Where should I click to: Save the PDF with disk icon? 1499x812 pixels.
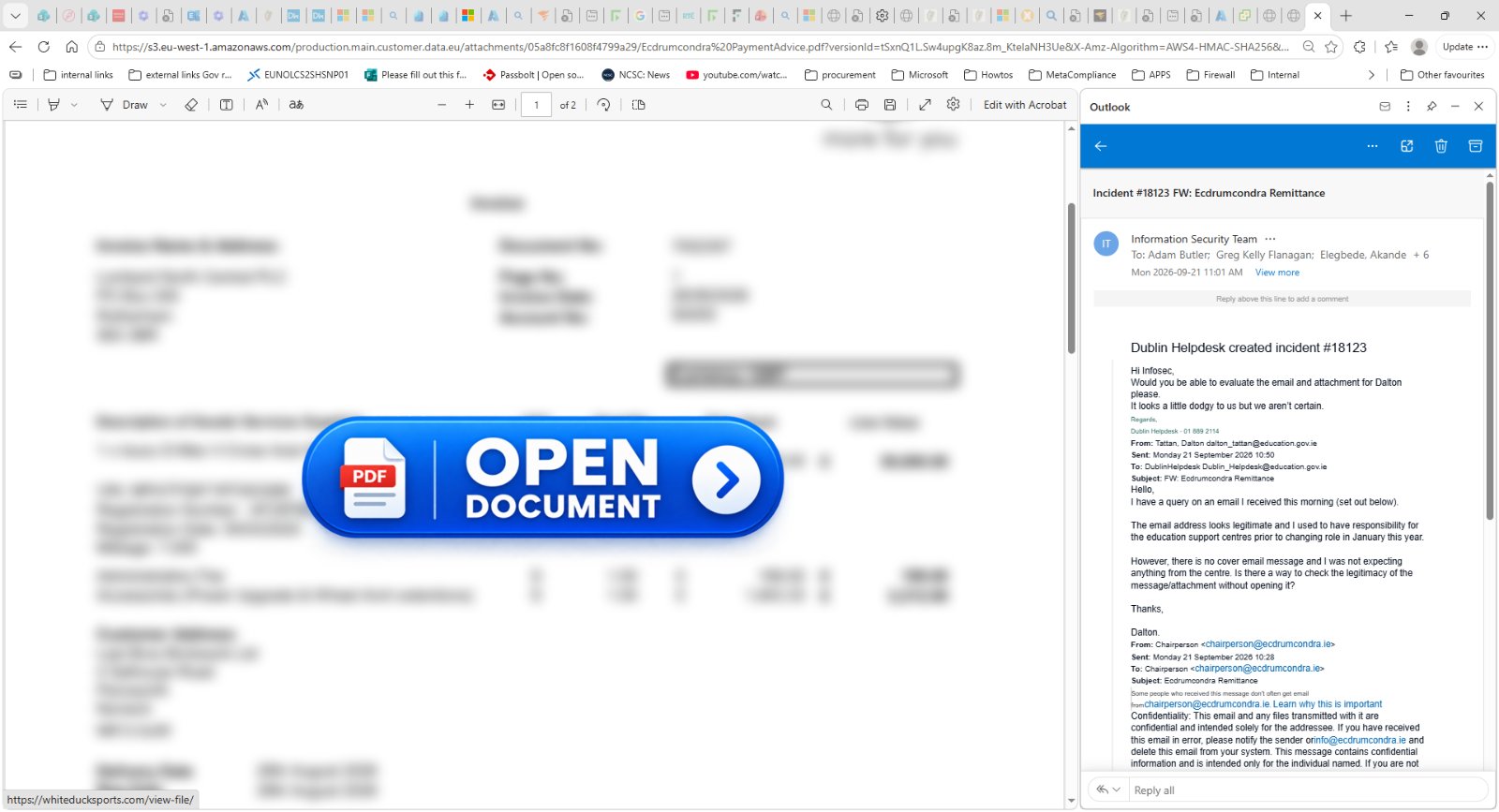tap(890, 105)
